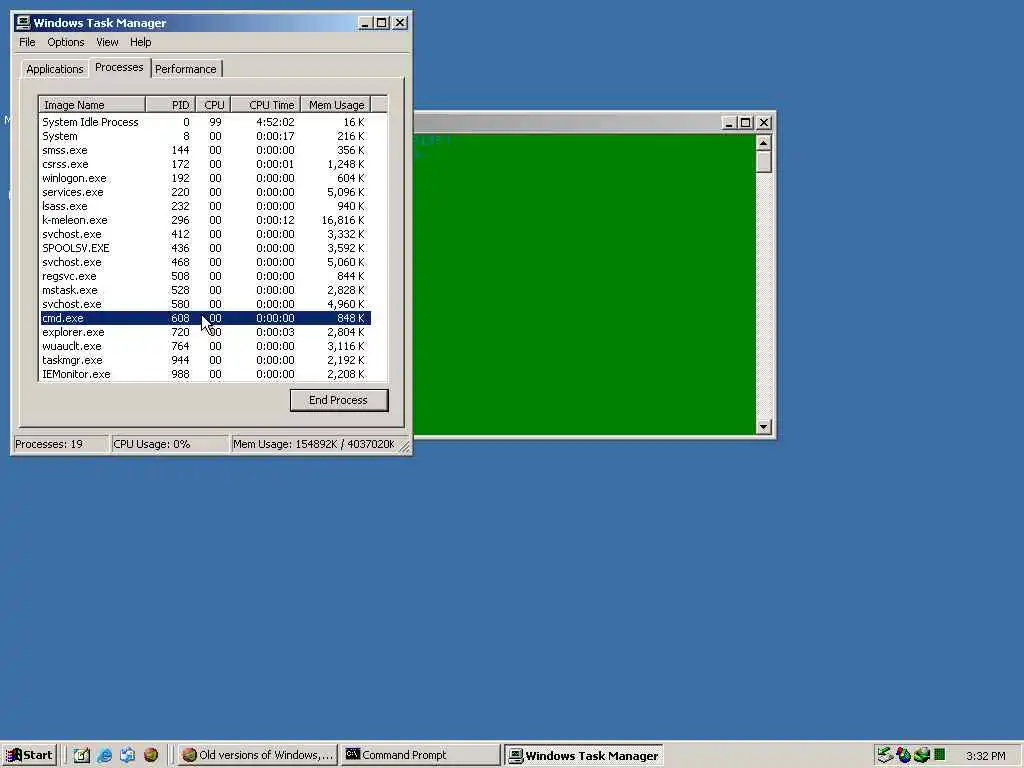Click the CPU Usage: 0% status entry
The height and width of the screenshot is (768, 1024).
(169, 444)
